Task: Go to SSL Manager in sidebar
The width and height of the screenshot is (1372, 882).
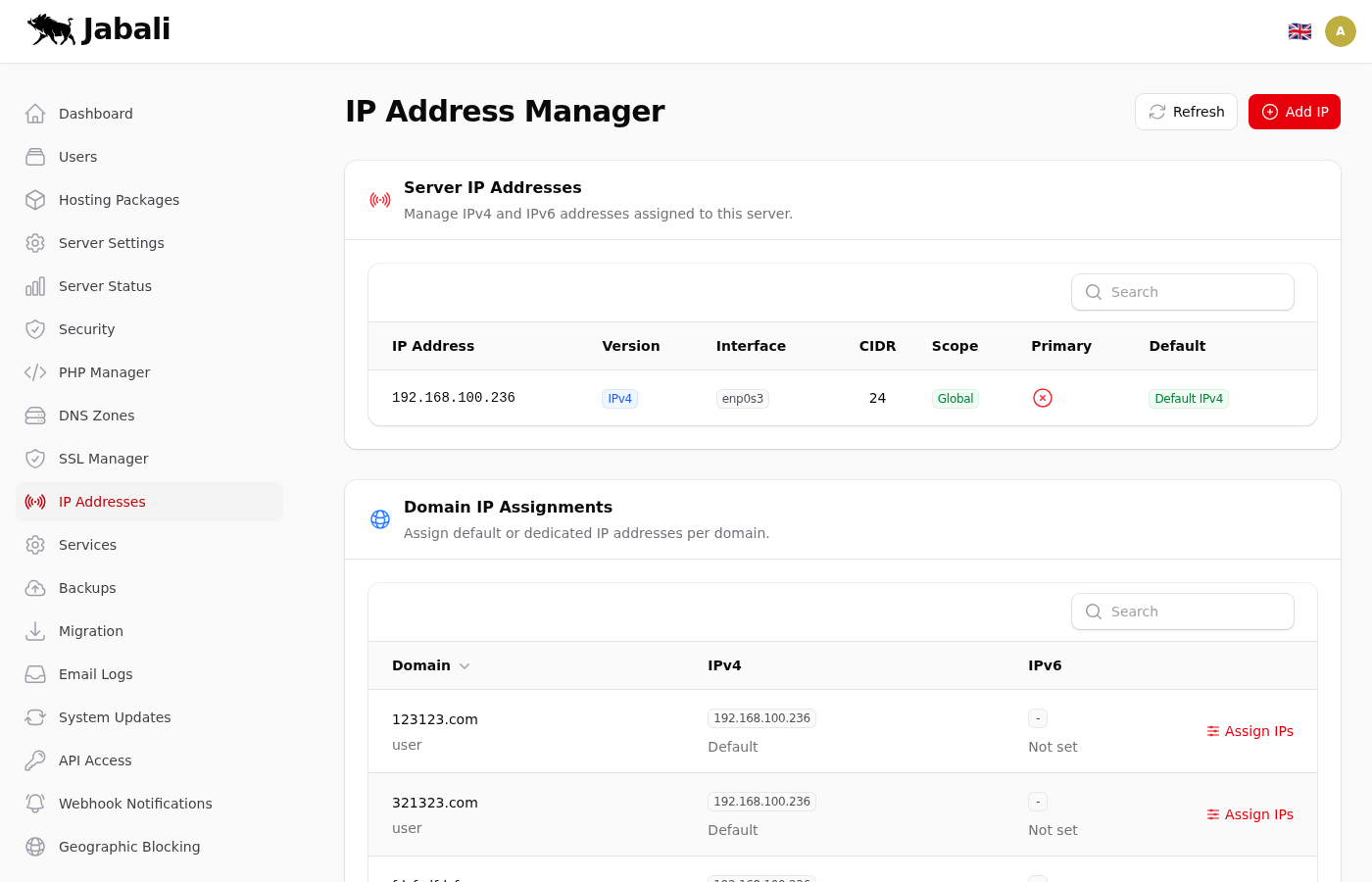Action: click(103, 459)
